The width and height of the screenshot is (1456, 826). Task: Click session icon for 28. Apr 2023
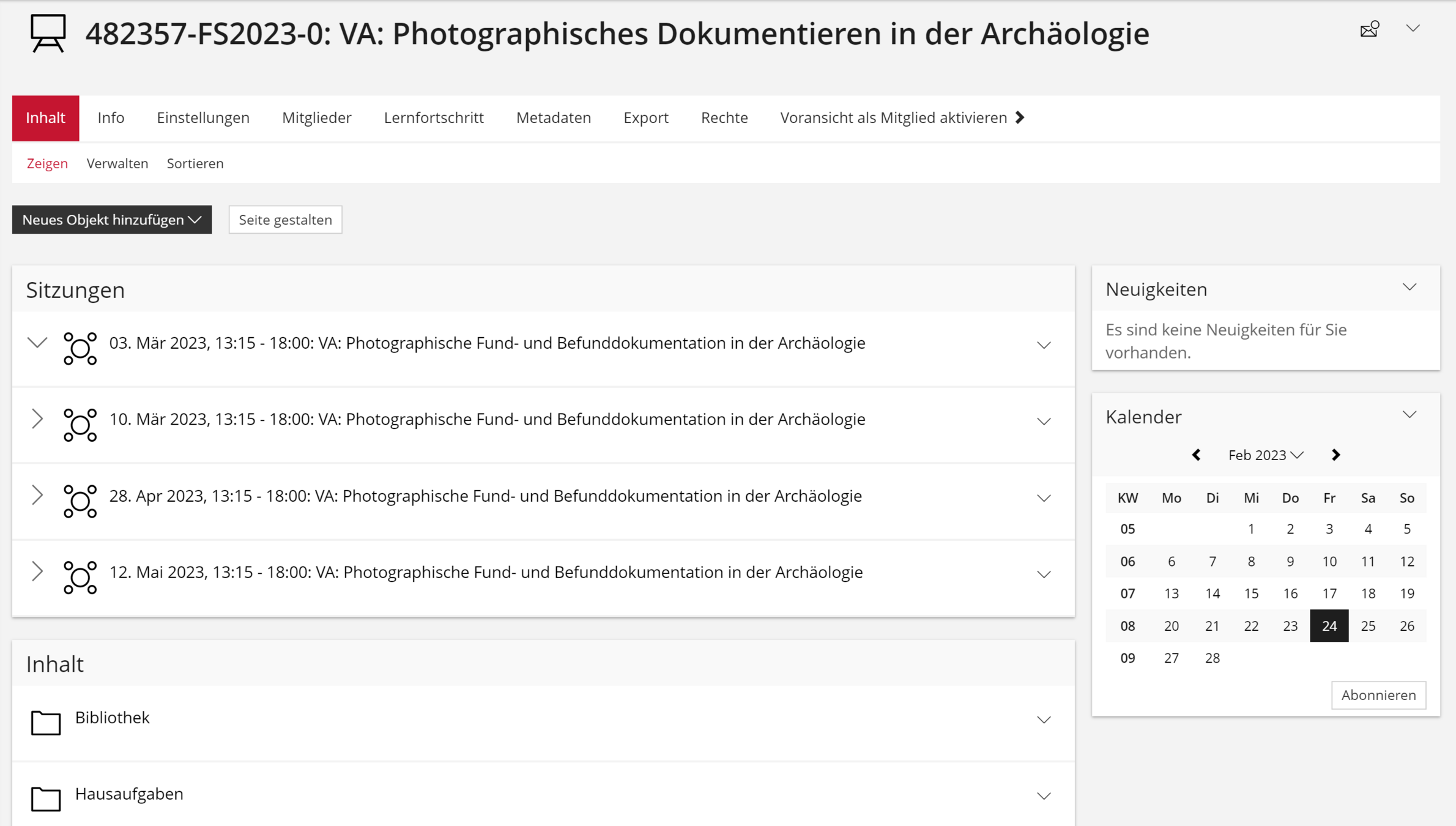tap(80, 501)
